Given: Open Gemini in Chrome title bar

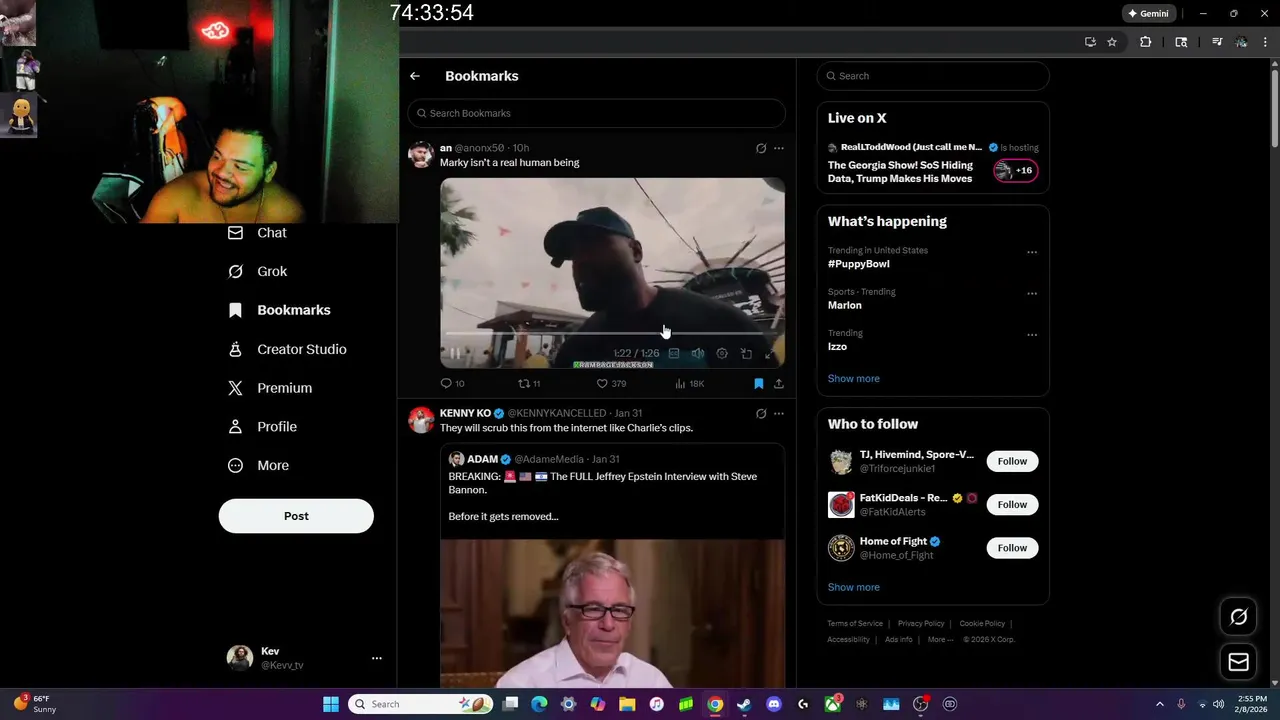Looking at the screenshot, I should (x=1148, y=13).
